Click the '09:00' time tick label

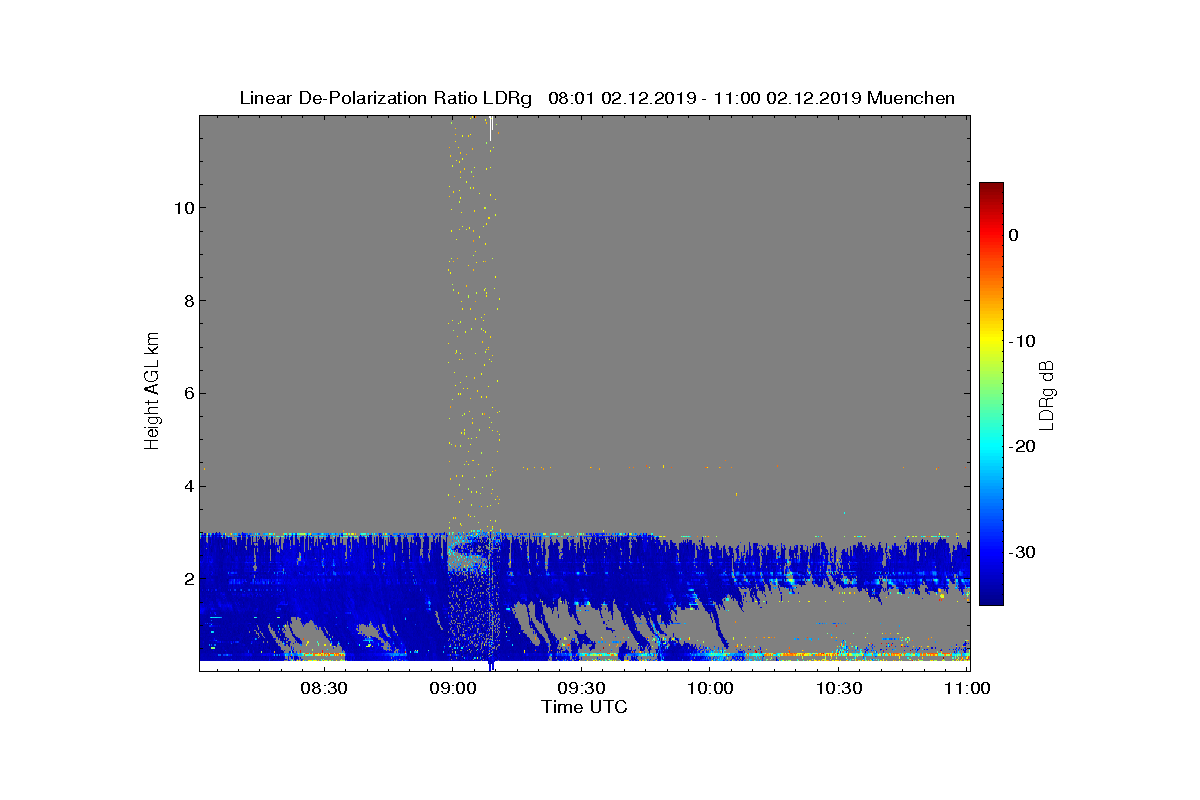[x=453, y=688]
